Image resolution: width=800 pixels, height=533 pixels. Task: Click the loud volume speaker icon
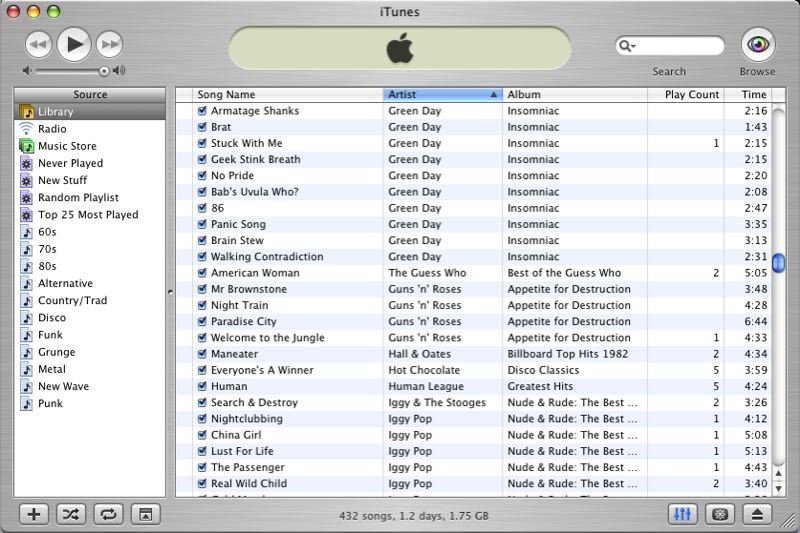(119, 70)
